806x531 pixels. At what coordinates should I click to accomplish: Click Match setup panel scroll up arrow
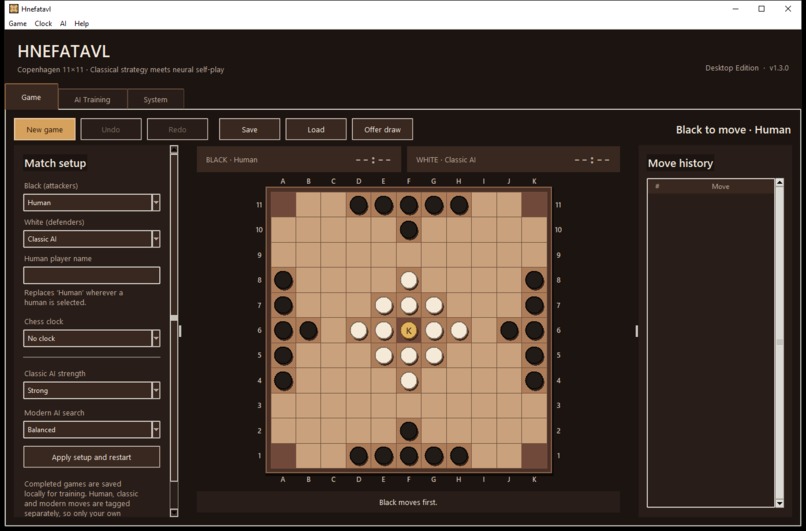[x=174, y=150]
